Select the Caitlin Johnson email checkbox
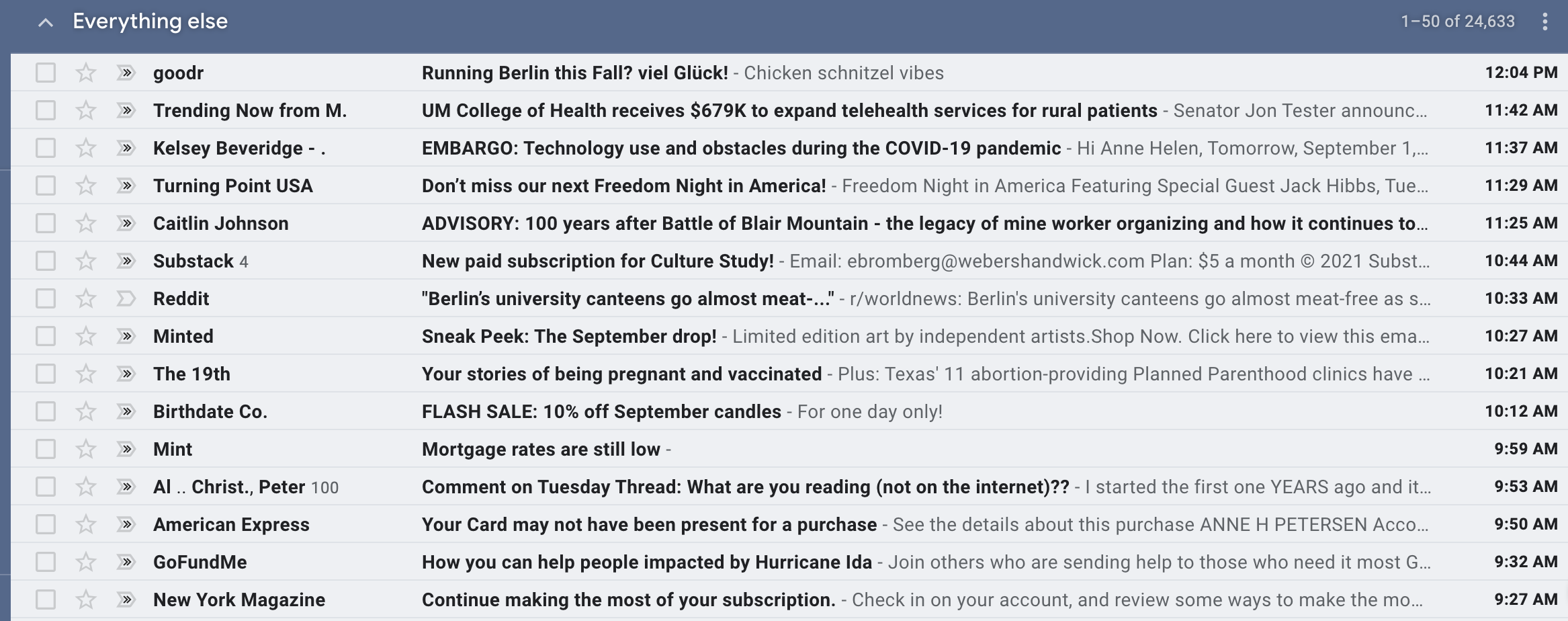Viewport: 1568px width, 621px height. (x=46, y=223)
